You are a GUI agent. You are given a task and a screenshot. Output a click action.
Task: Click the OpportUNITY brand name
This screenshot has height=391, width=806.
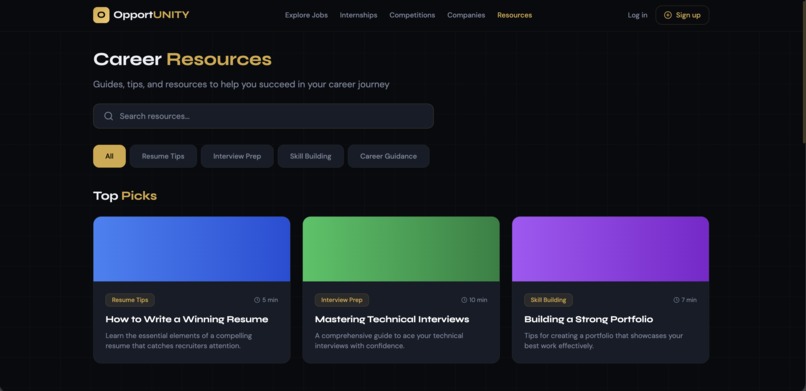pyautogui.click(x=151, y=15)
